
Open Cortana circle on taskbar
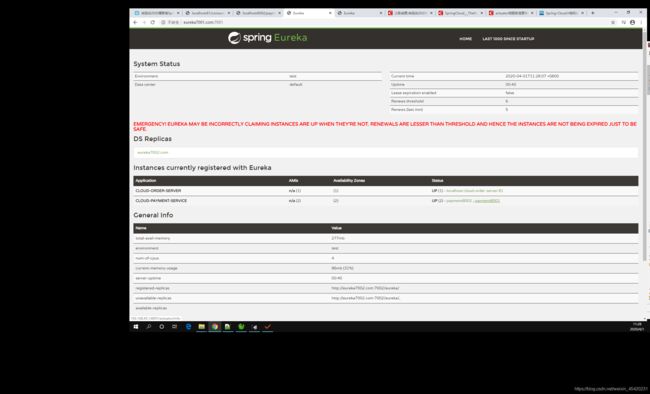162,327
